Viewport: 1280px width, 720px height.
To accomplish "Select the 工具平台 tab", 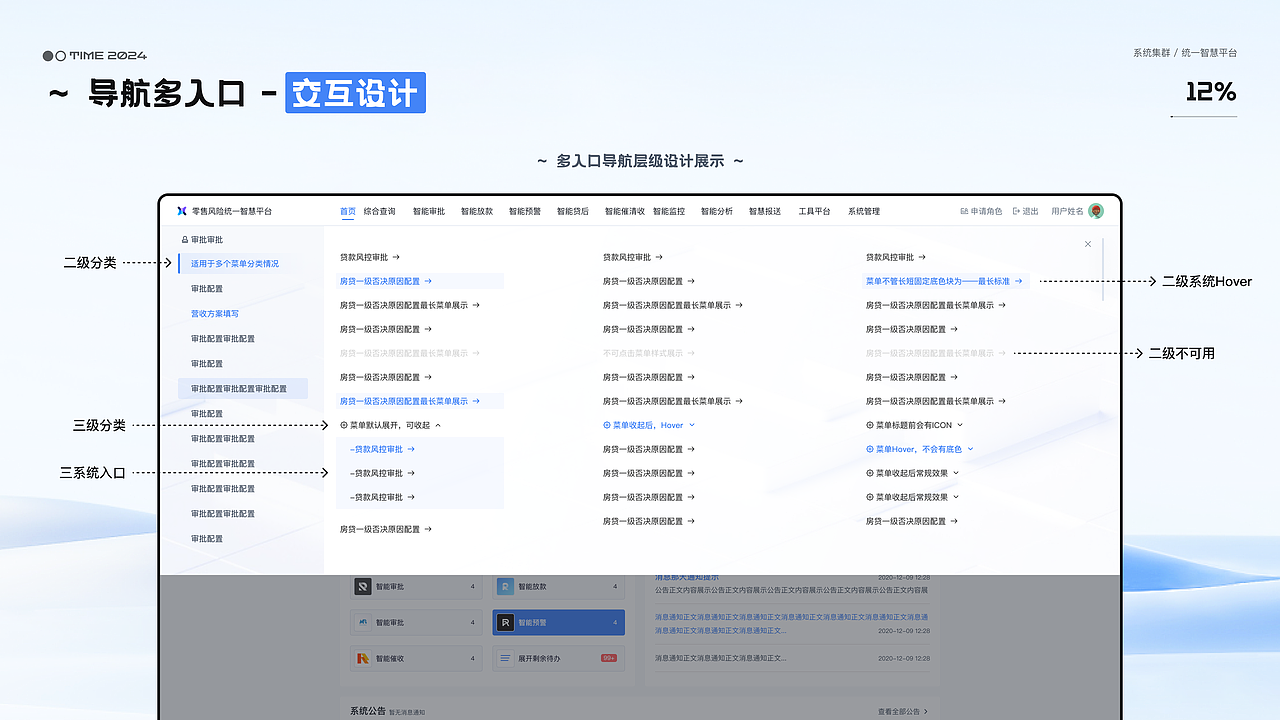I will pos(814,211).
